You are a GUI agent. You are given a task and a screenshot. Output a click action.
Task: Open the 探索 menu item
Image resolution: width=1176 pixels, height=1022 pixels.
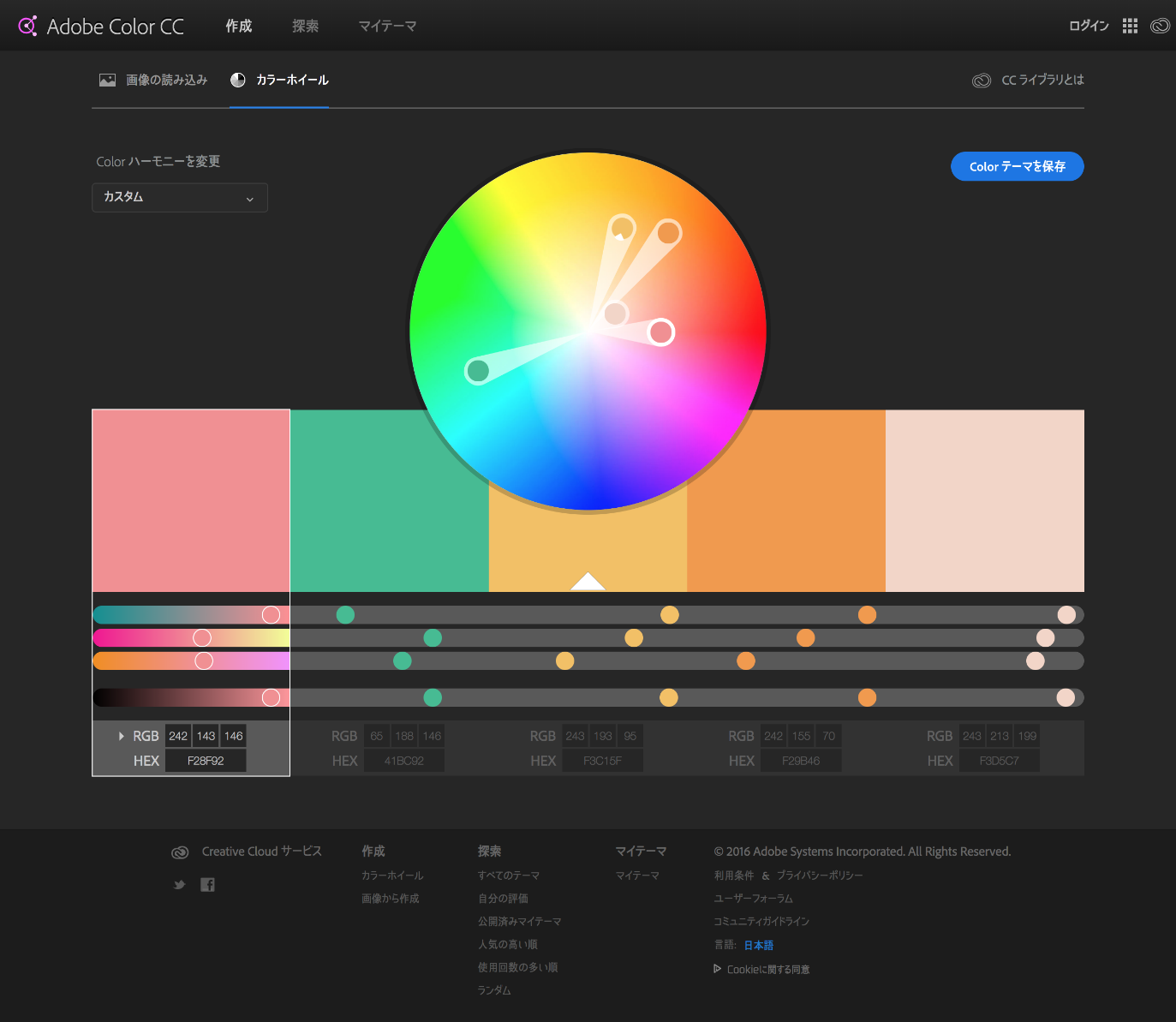point(305,26)
